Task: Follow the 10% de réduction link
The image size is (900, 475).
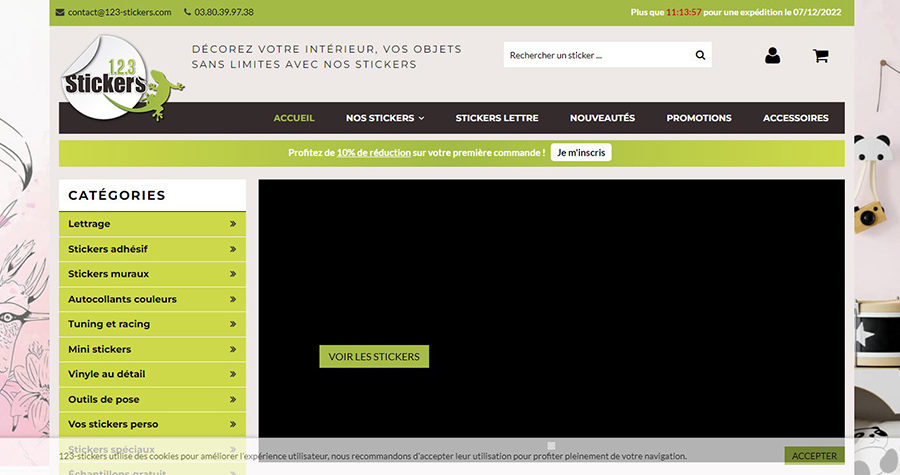Action: click(374, 153)
